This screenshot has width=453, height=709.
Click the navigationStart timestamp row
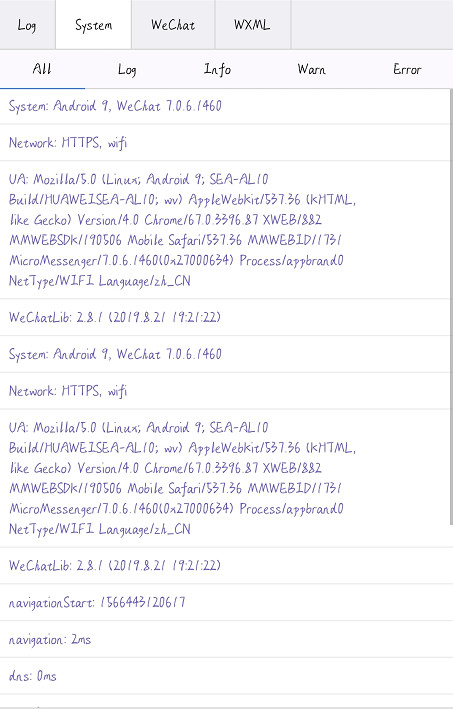pyautogui.click(x=225, y=602)
